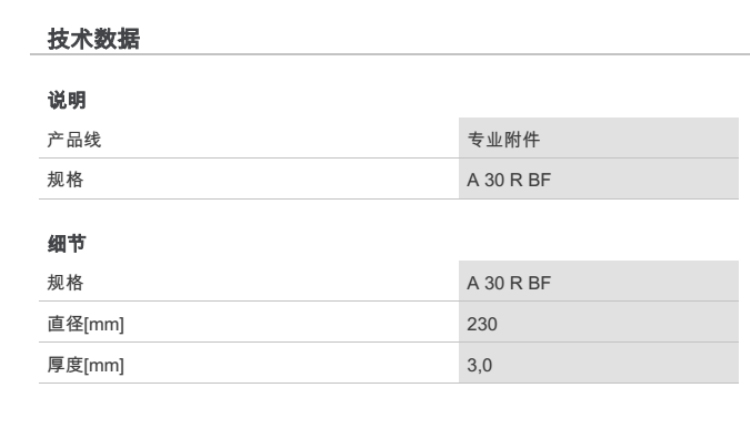Image resolution: width=750 pixels, height=438 pixels.
Task: Select the 说明 section heading
Action: (65, 101)
